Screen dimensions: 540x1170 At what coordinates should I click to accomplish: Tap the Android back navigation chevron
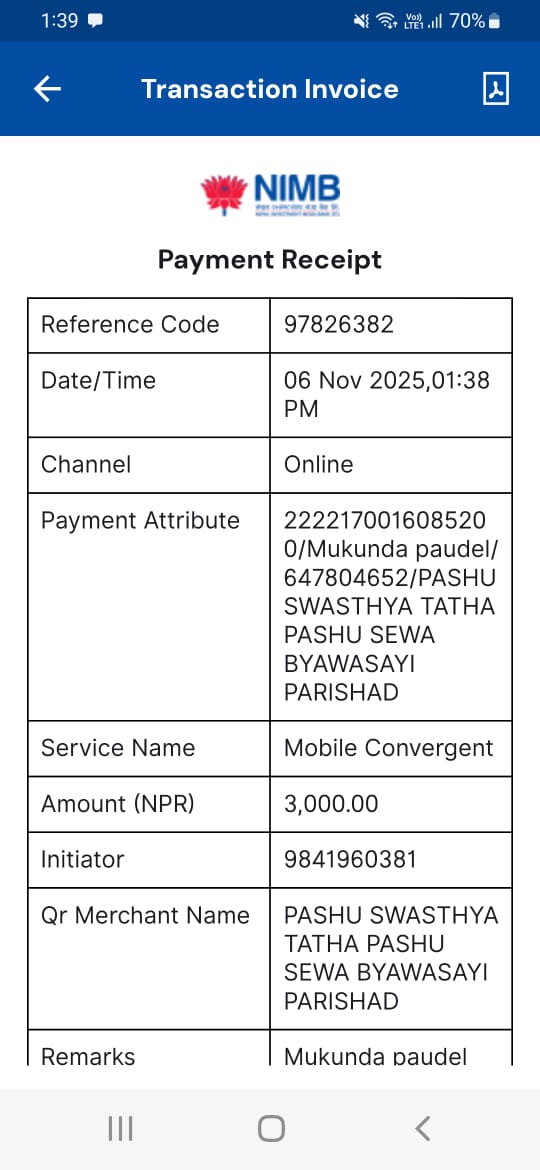(x=423, y=1129)
